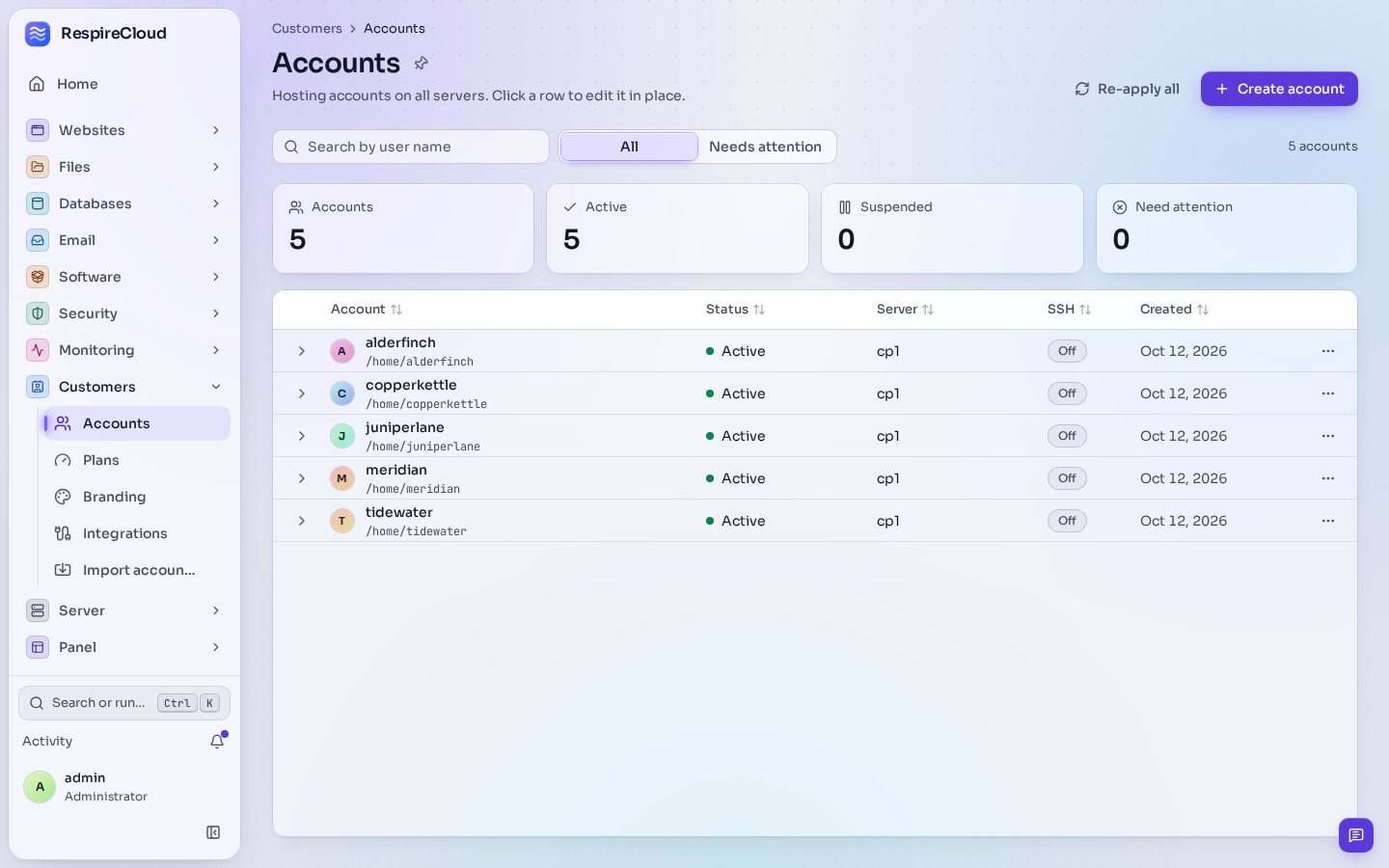Open Branding in the Customers submenu
This screenshot has width=1389, height=868.
pyautogui.click(x=135, y=497)
